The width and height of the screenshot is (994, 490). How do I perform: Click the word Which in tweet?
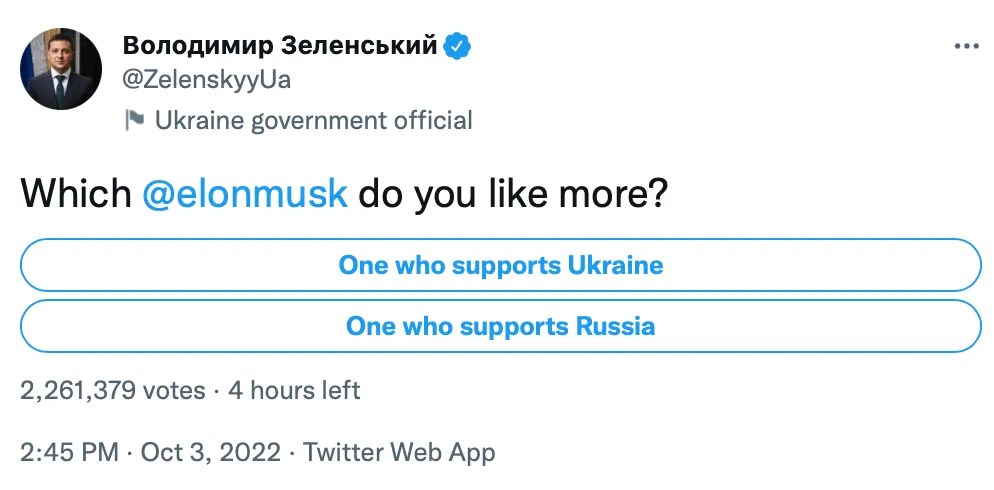point(76,193)
